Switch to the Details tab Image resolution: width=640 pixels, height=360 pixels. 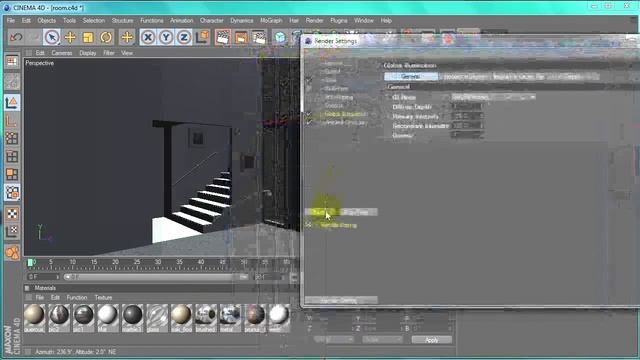[x=573, y=76]
